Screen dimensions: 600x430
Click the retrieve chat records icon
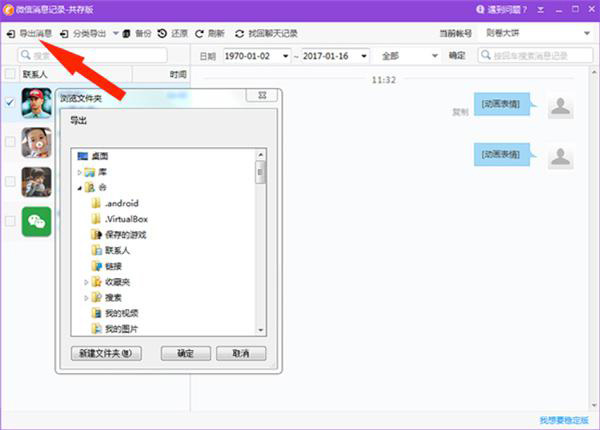pyautogui.click(x=240, y=34)
